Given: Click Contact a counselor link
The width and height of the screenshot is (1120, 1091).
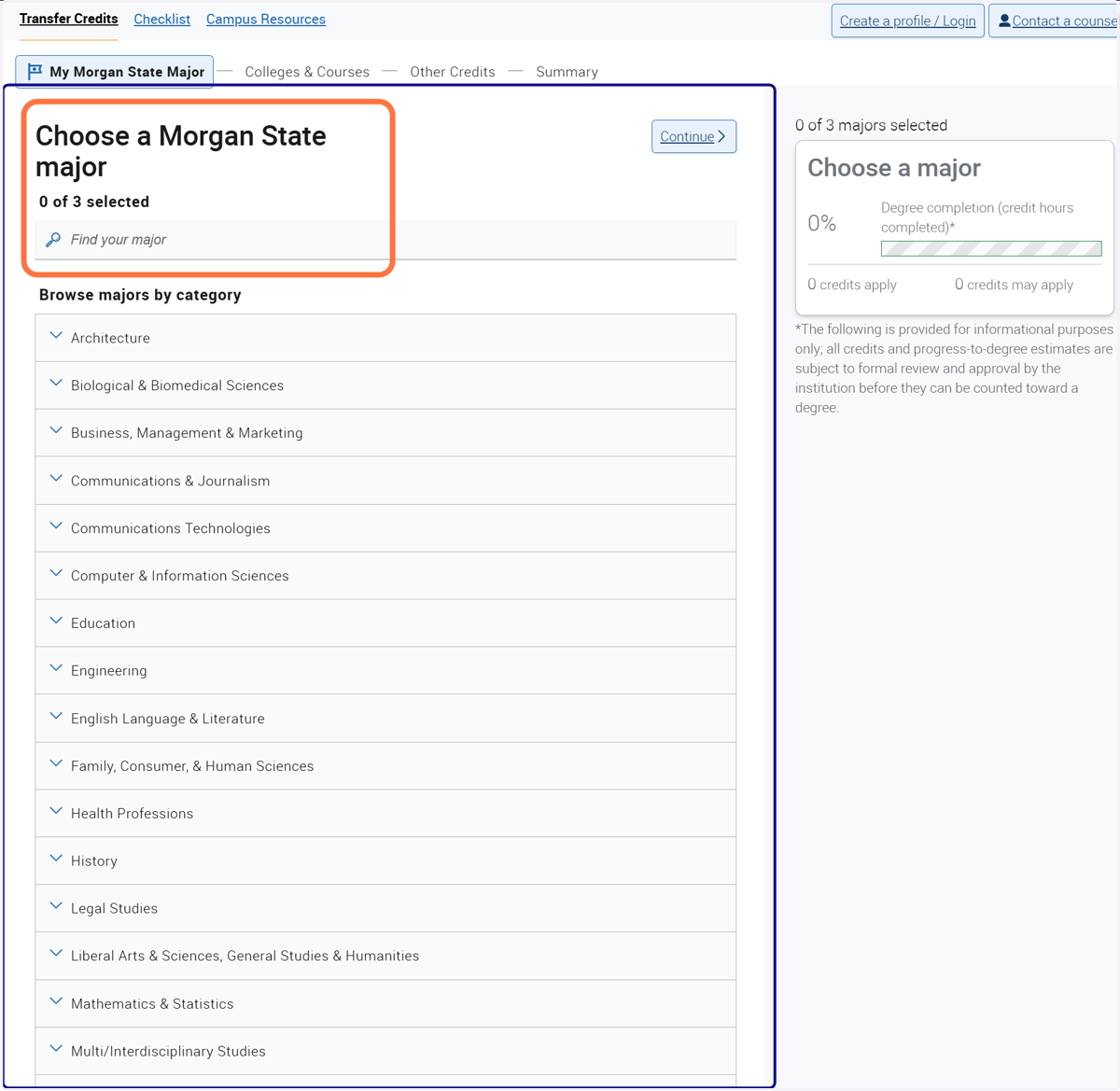Looking at the screenshot, I should tap(1054, 21).
